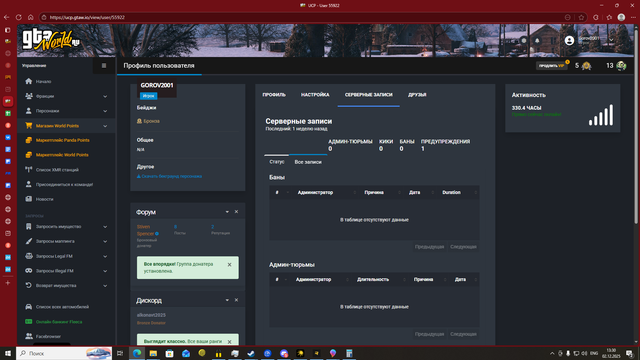Click the favorites star in address bar

point(581,17)
